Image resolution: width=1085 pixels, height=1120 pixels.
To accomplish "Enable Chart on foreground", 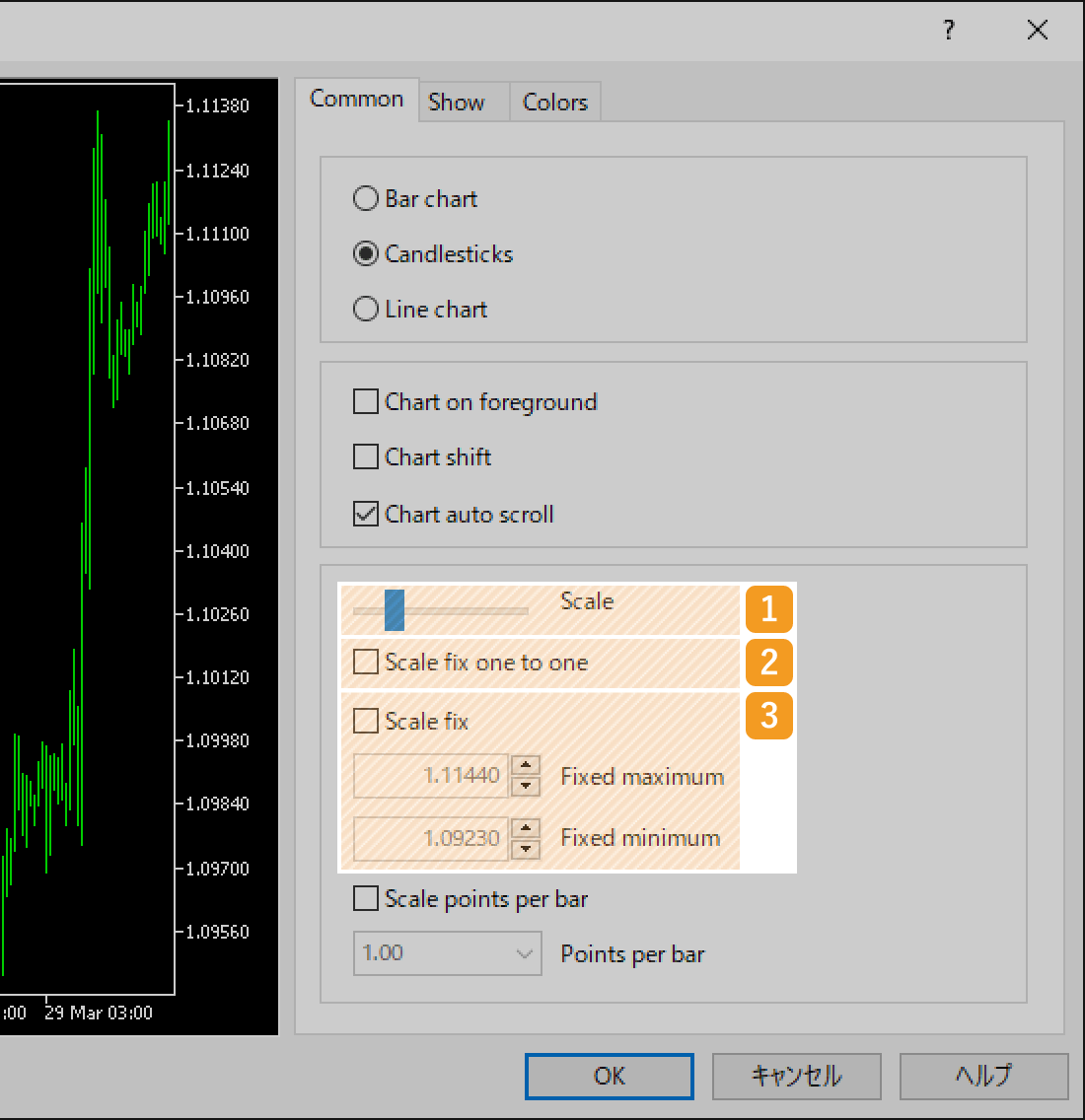I will (365, 401).
